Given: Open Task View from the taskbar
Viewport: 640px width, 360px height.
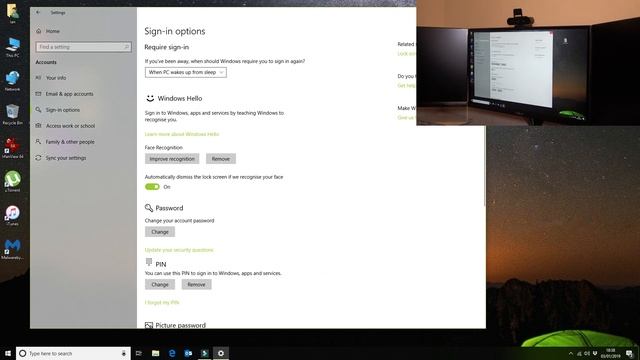Looking at the screenshot, I should [x=139, y=353].
